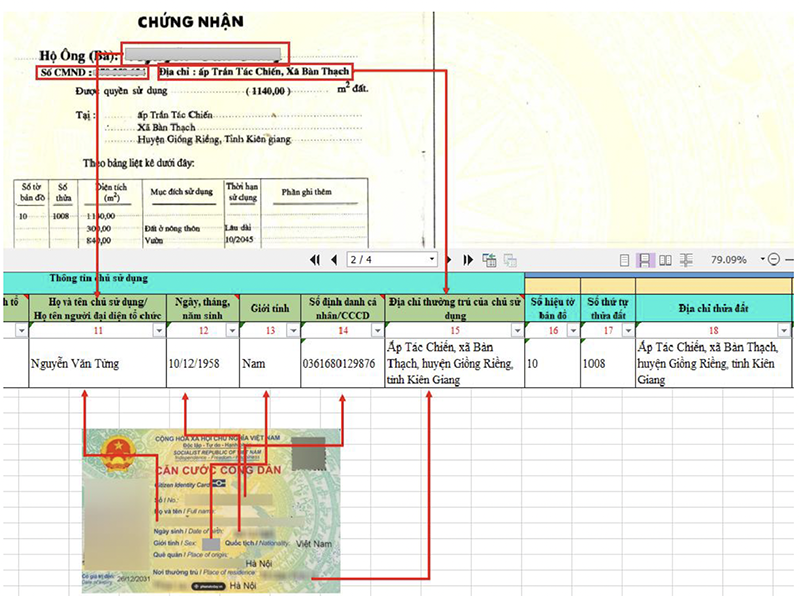Click the go to previous view icon
Image resolution: width=800 pixels, height=596 pixels.
pos(489,260)
